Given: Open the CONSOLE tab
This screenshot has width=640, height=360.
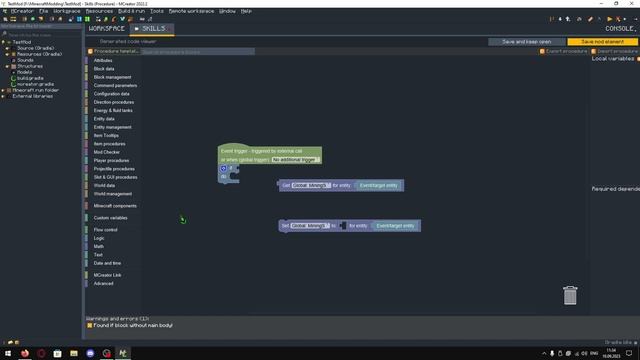Looking at the screenshot, I should pyautogui.click(x=620, y=29).
